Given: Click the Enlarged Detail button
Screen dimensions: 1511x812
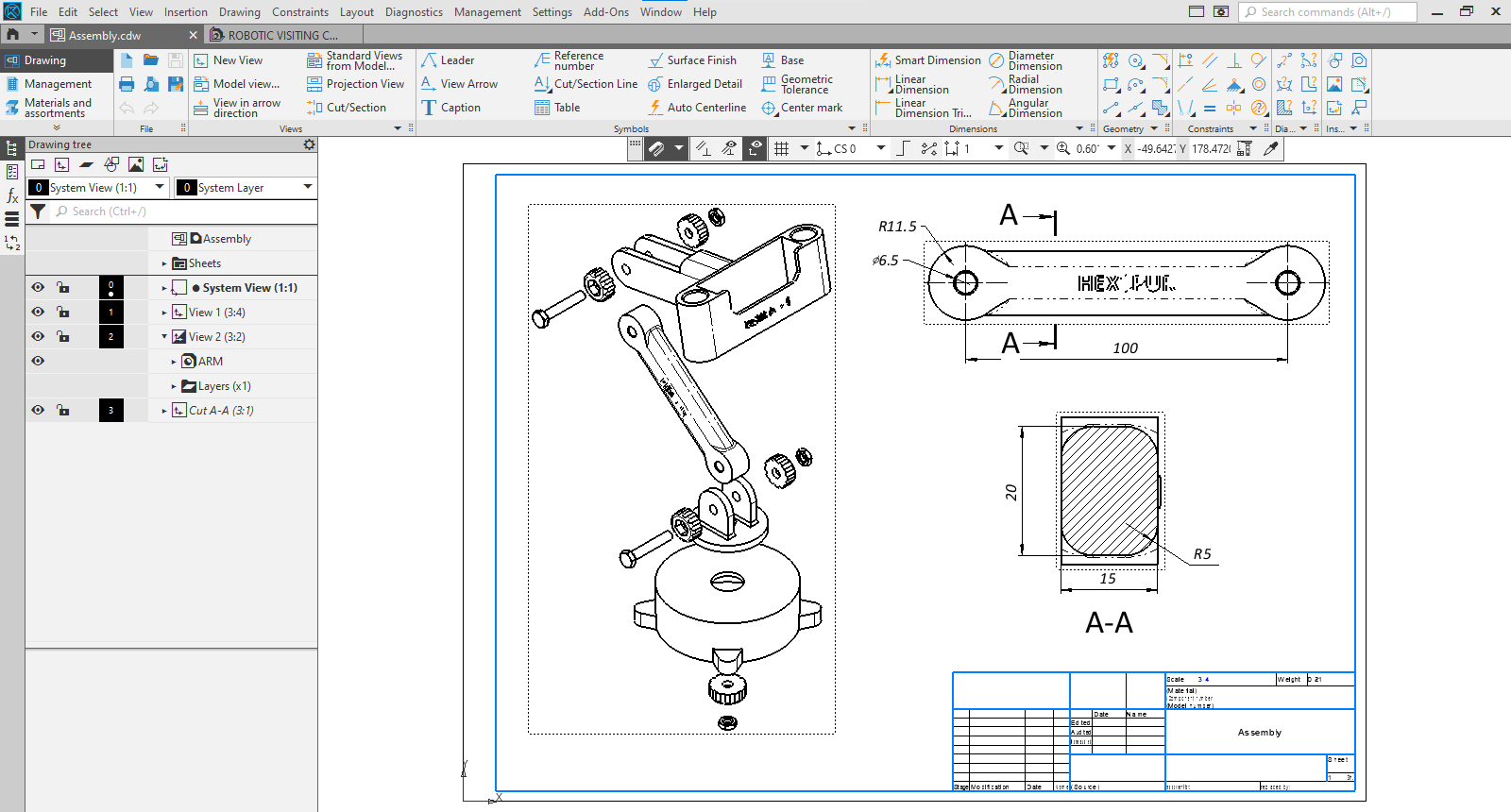Looking at the screenshot, I should (695, 84).
